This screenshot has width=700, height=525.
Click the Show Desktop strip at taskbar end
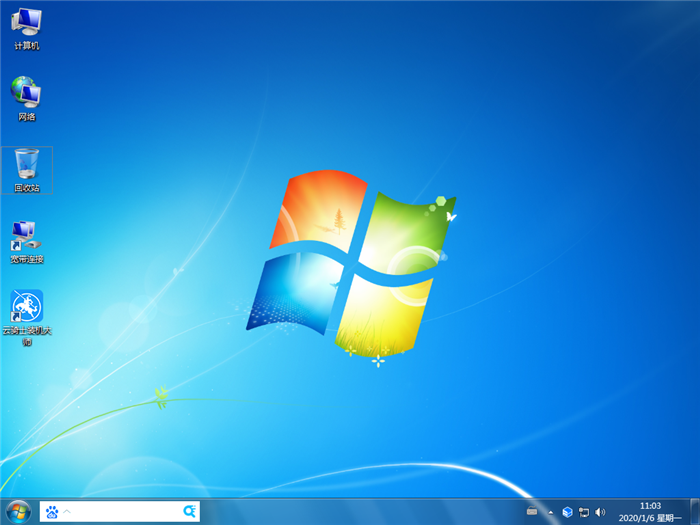[x=696, y=512]
